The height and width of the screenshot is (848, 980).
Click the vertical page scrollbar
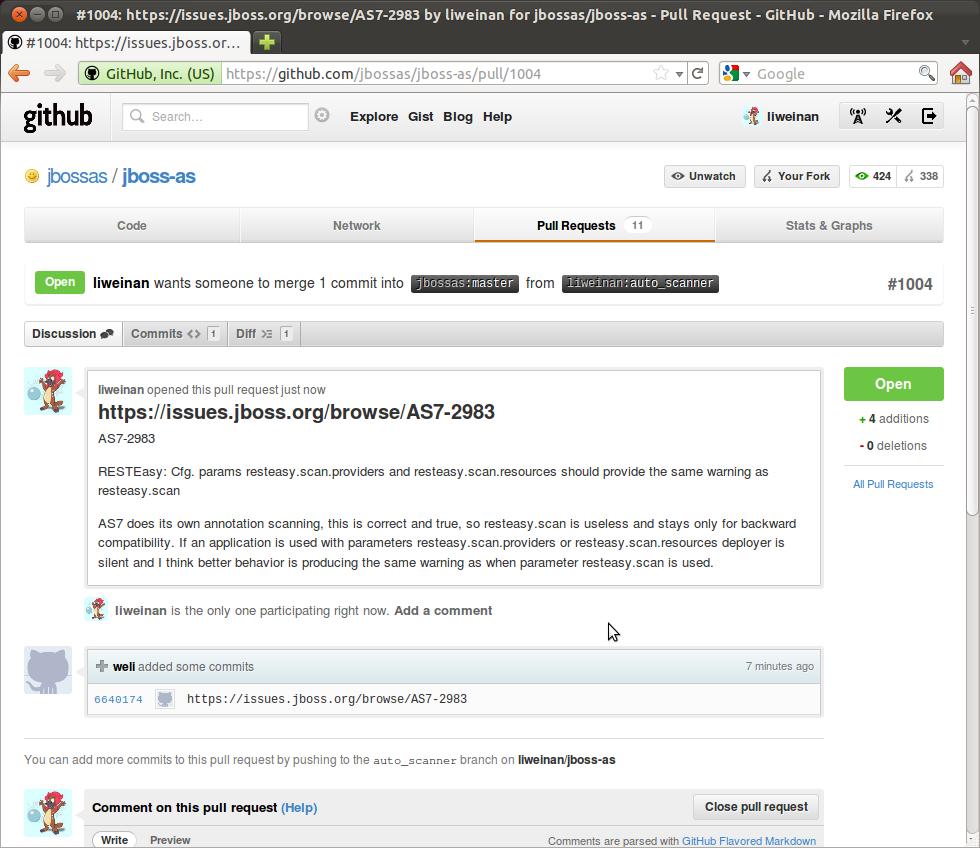[972, 310]
